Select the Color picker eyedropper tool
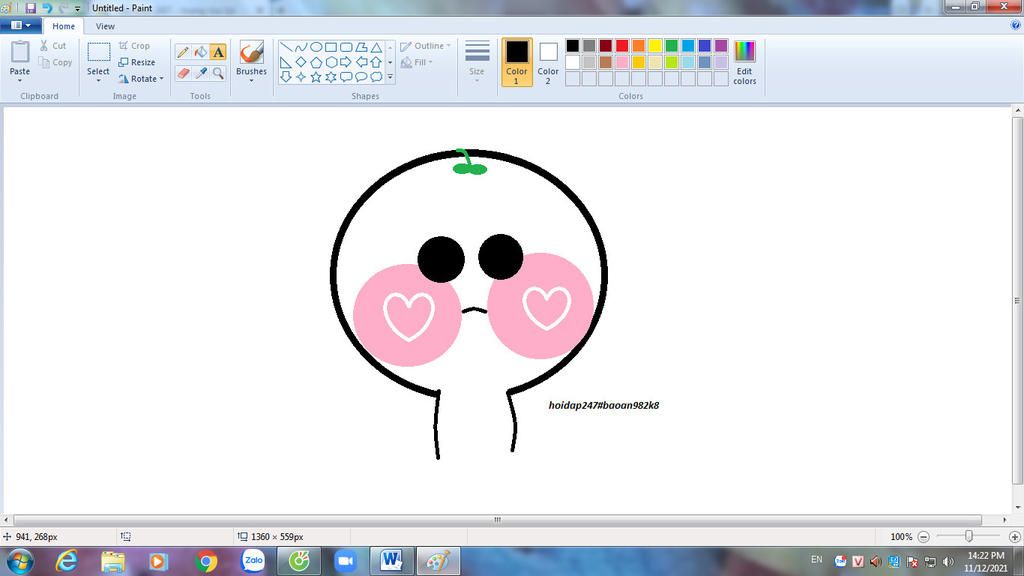 (x=200, y=72)
